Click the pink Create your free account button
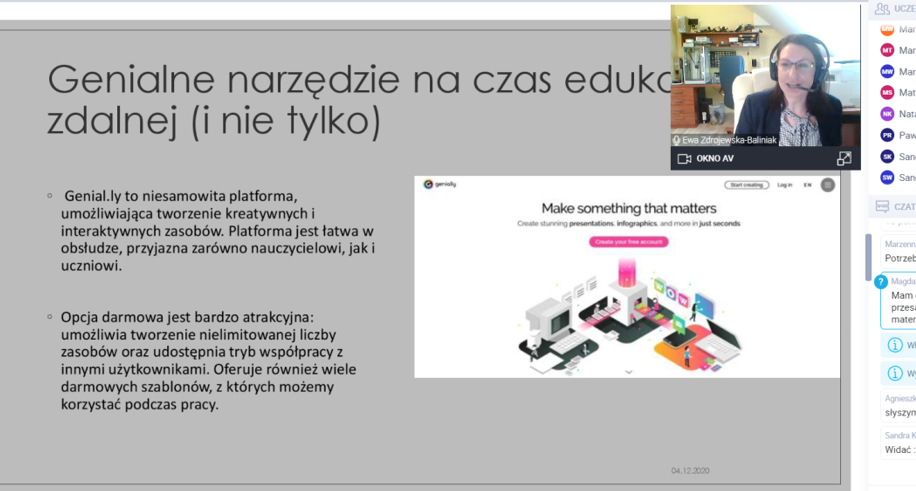 click(628, 242)
